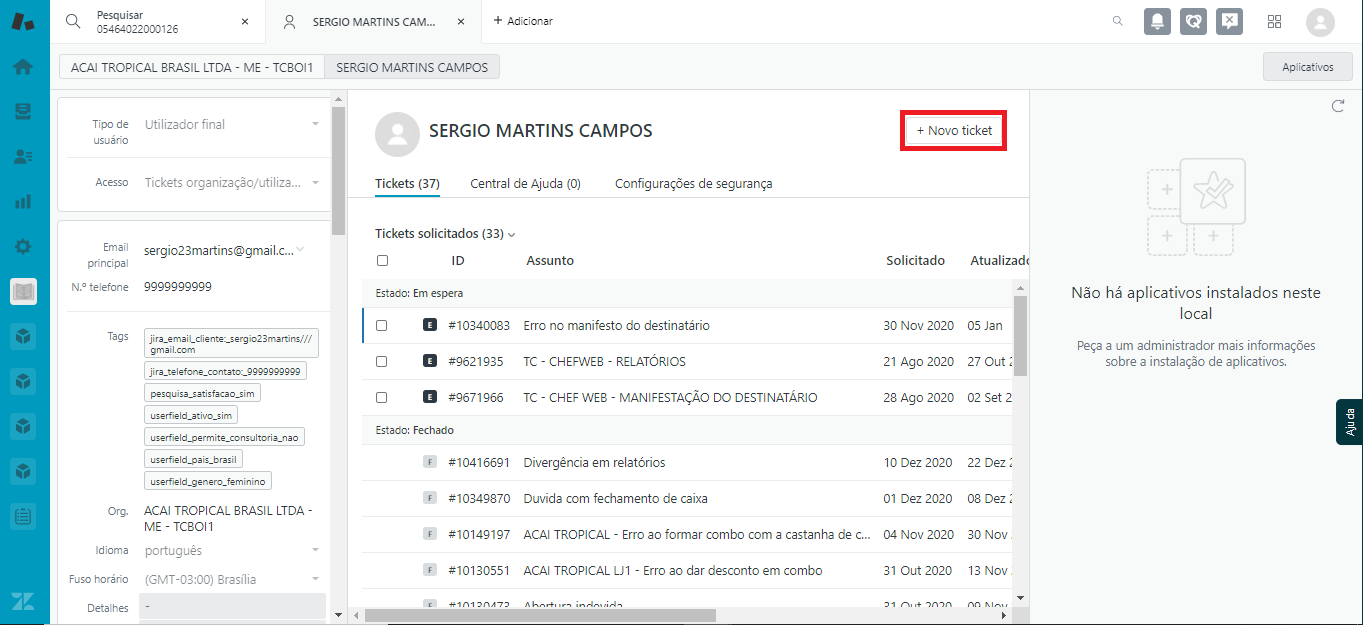Open the Ajuda side tab
1363x626 pixels.
[1349, 422]
